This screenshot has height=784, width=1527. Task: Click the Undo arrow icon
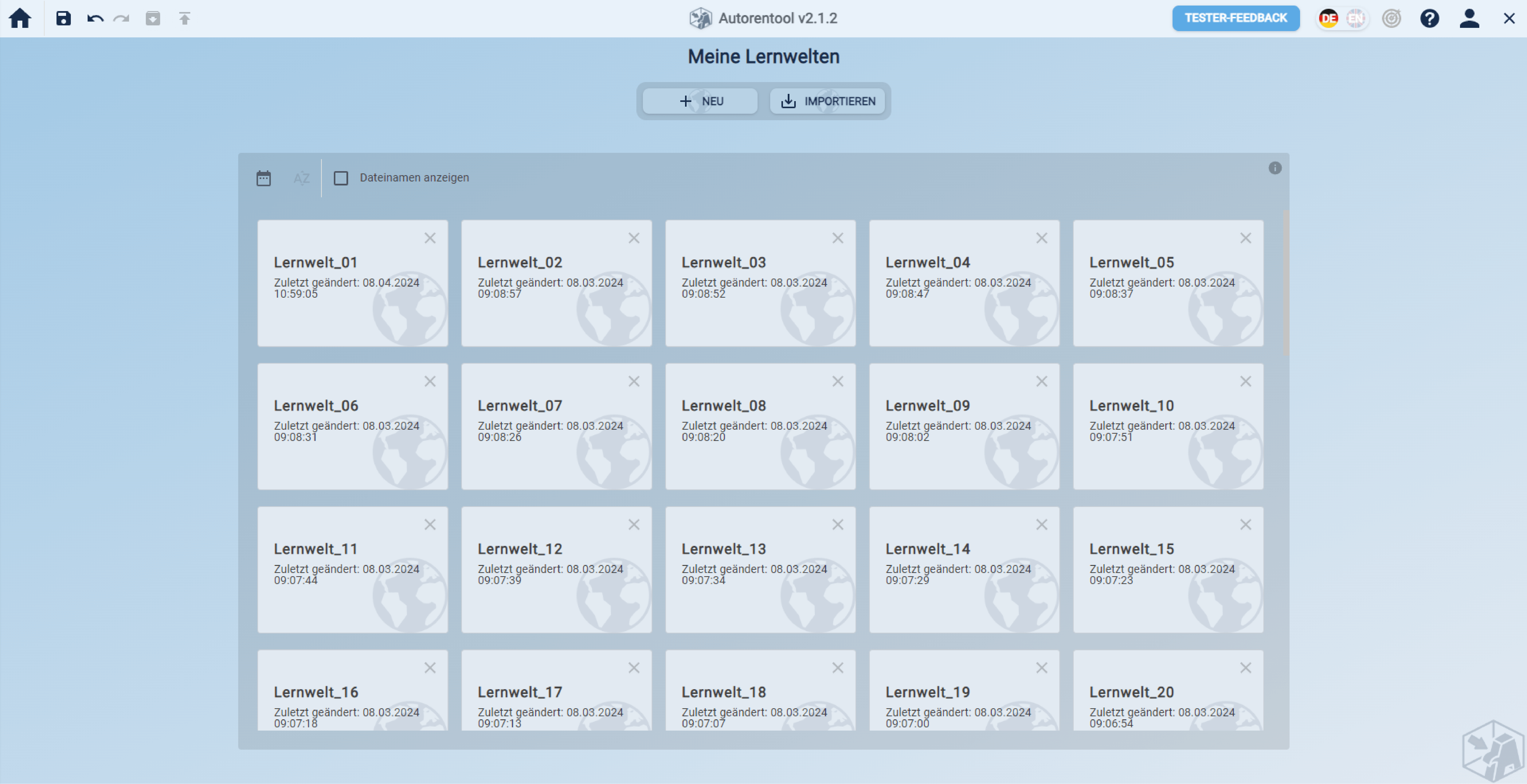[95, 18]
